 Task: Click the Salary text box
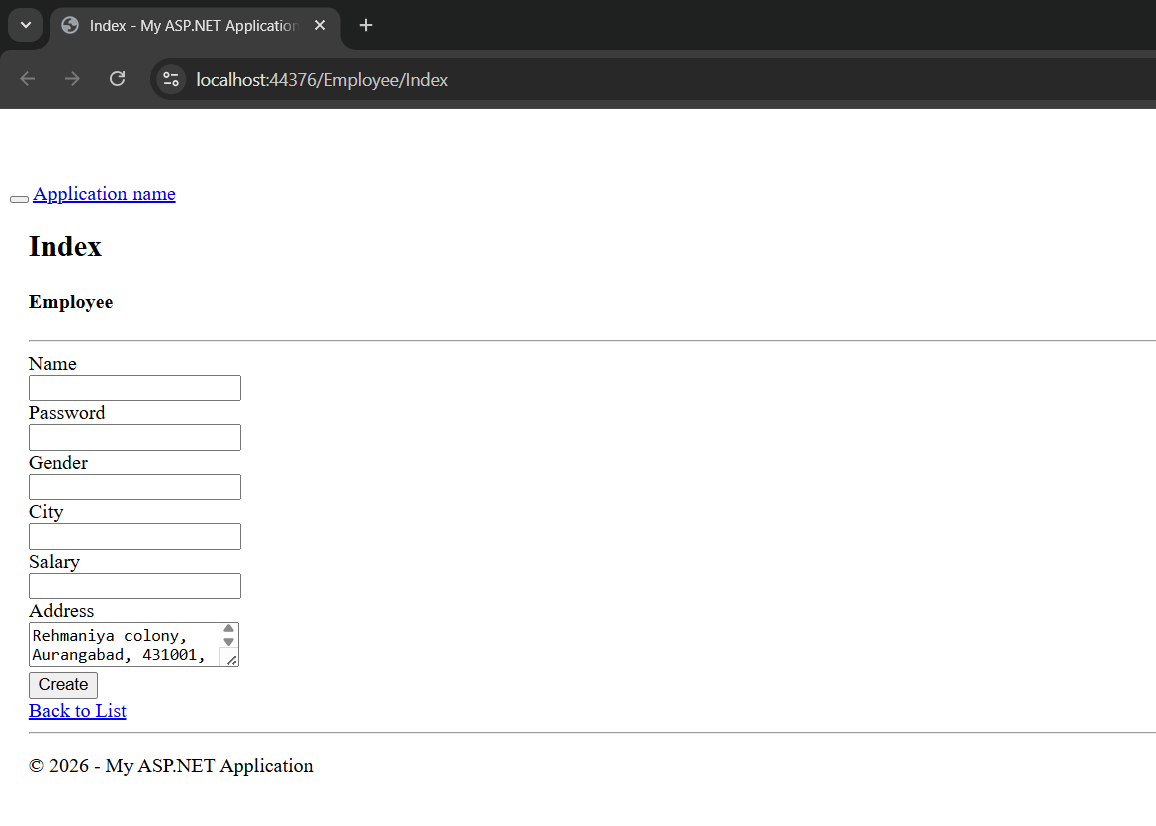[135, 586]
